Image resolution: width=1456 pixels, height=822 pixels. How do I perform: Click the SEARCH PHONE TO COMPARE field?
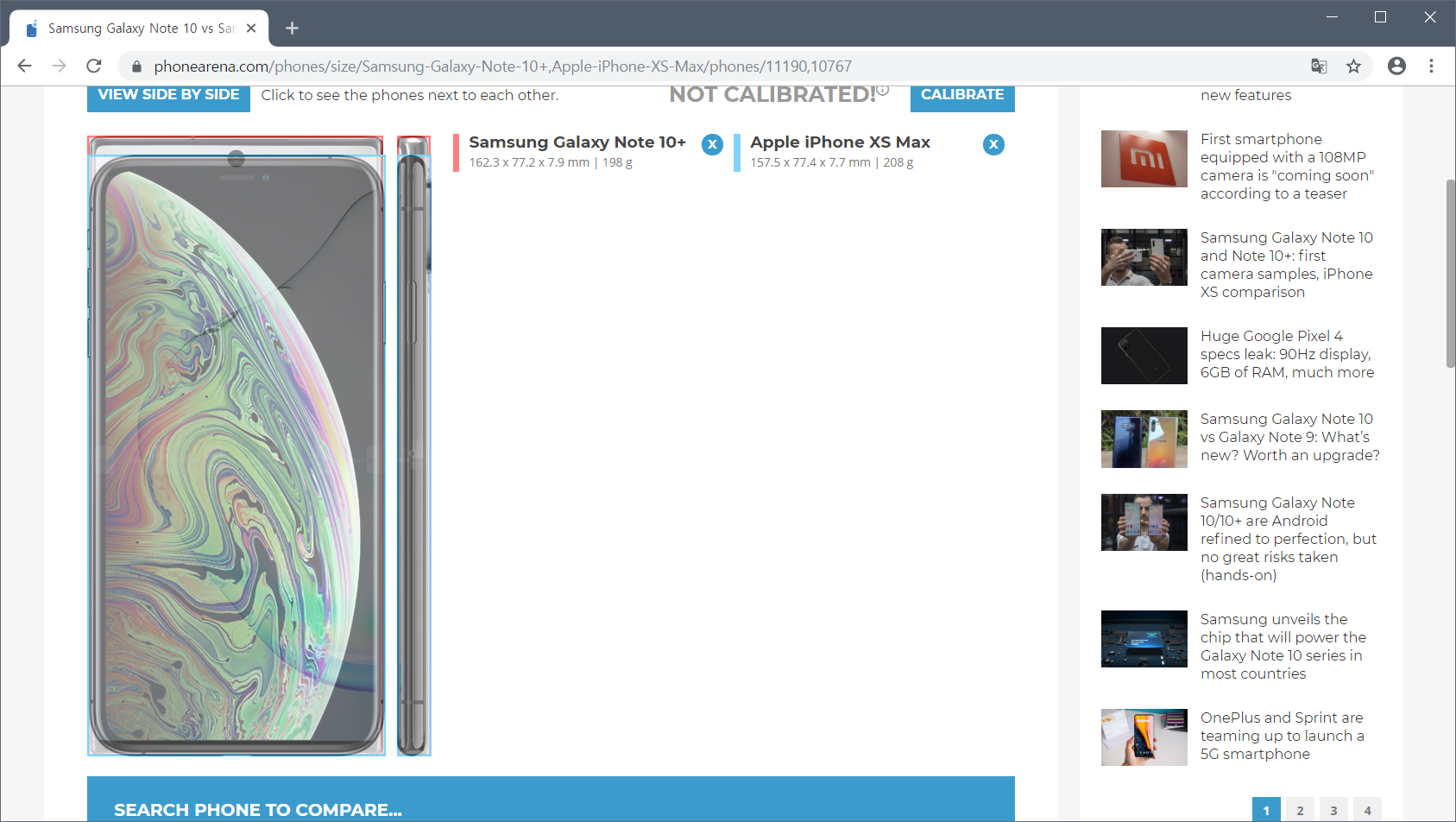pos(551,800)
